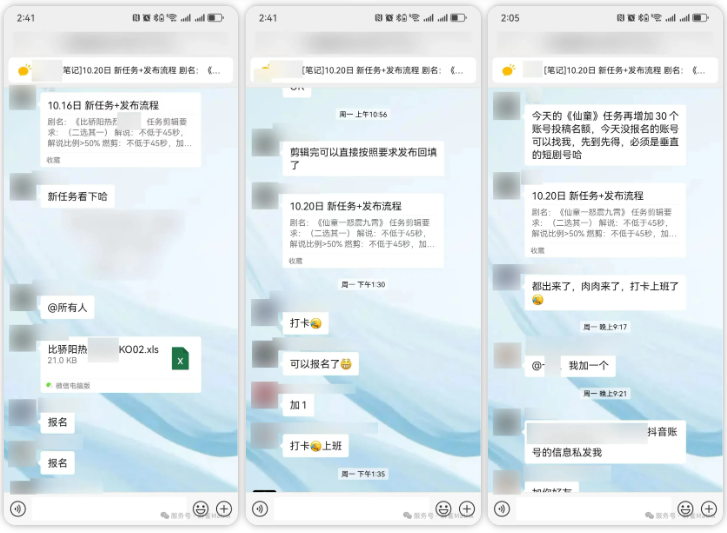Screen dimensions: 727x533
Task: Tap the 剪辑完可以直接按照要求发布回填了 message
Action: (363, 159)
